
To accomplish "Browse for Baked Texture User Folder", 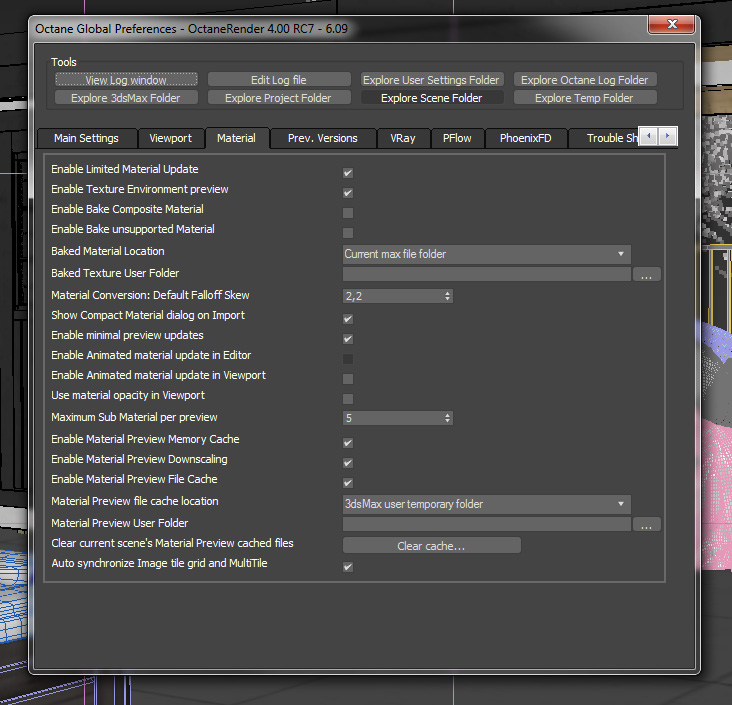I will click(647, 275).
